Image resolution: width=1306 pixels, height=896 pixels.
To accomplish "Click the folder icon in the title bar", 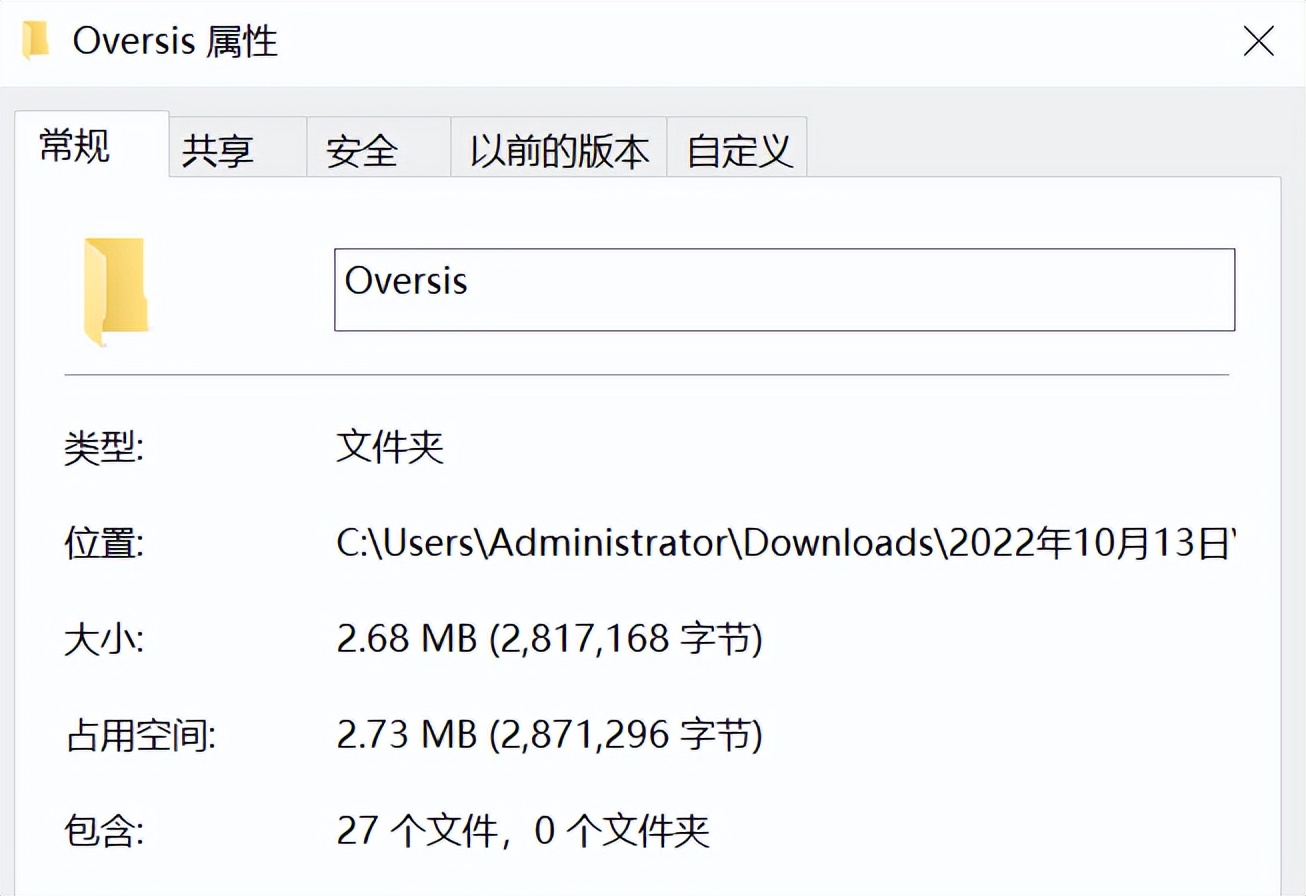I will point(36,41).
